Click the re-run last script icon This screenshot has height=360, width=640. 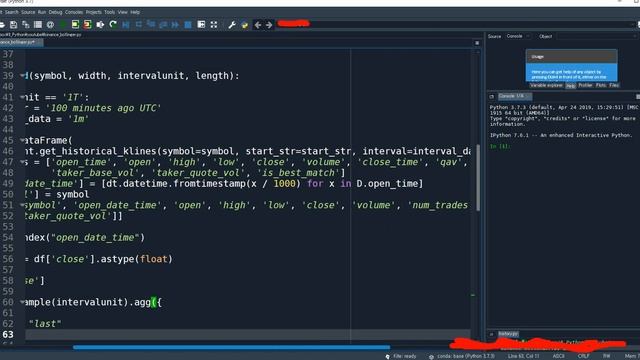point(113,25)
